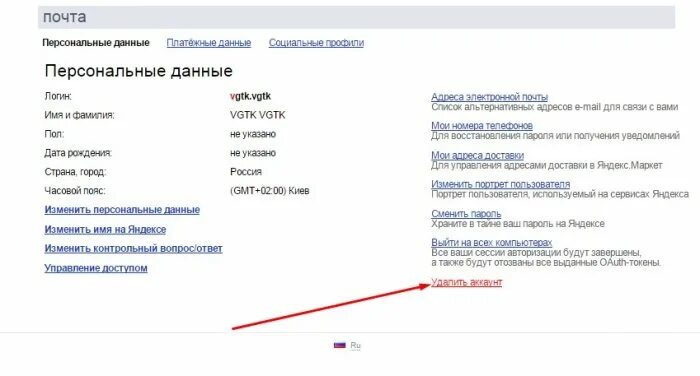Click Сменить пароль link
700x376 pixels.
pos(466,214)
